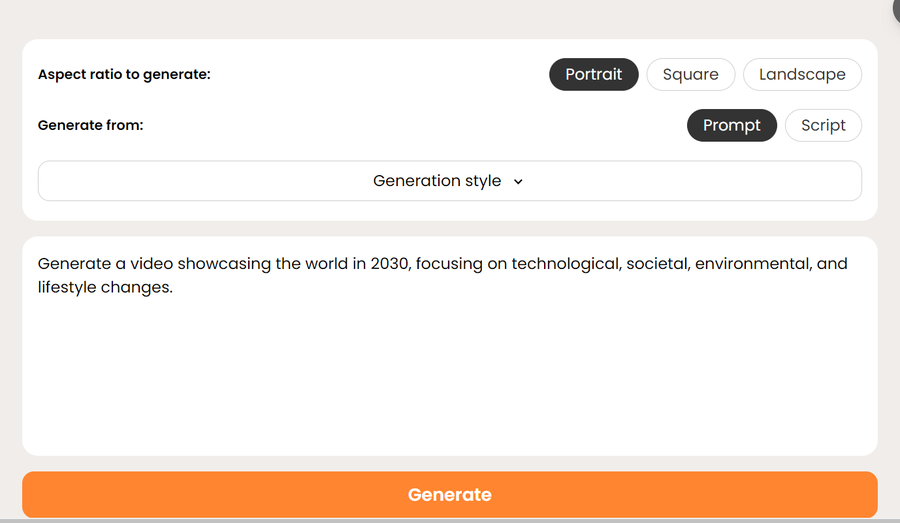Choose the Square aspect ratio option
This screenshot has height=523, width=900.
point(690,75)
